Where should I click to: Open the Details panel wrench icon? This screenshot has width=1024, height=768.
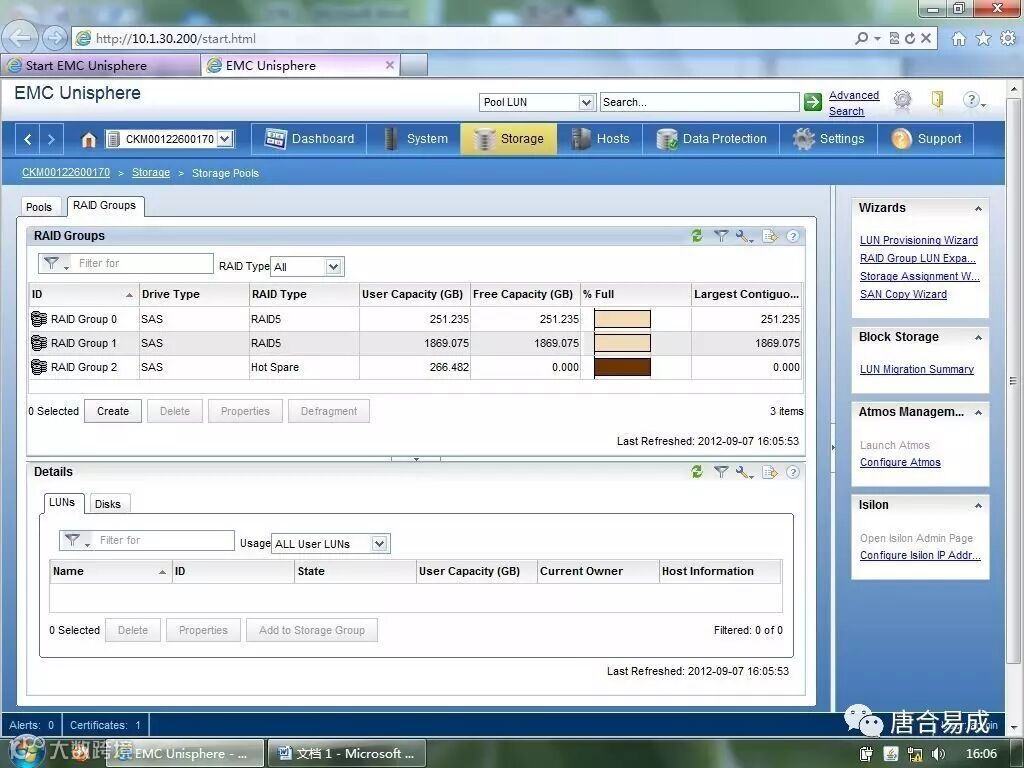[x=744, y=472]
